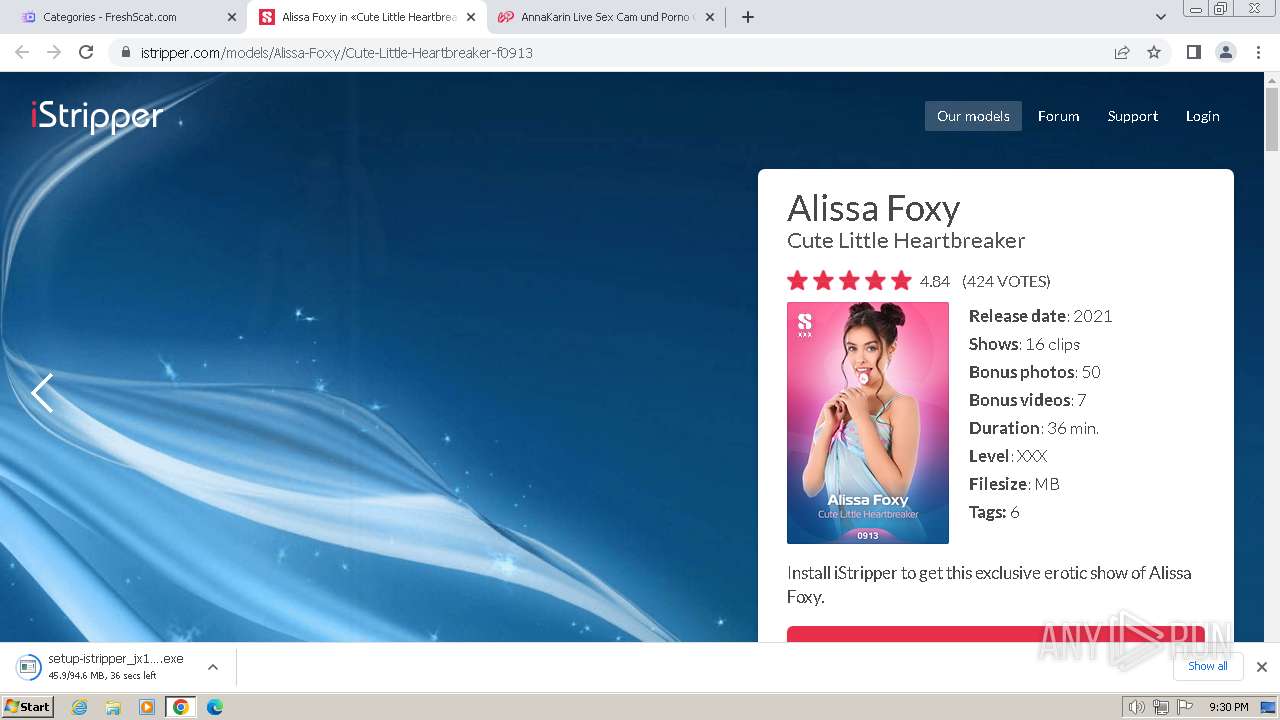Click the Tags: 6 line

tap(994, 512)
